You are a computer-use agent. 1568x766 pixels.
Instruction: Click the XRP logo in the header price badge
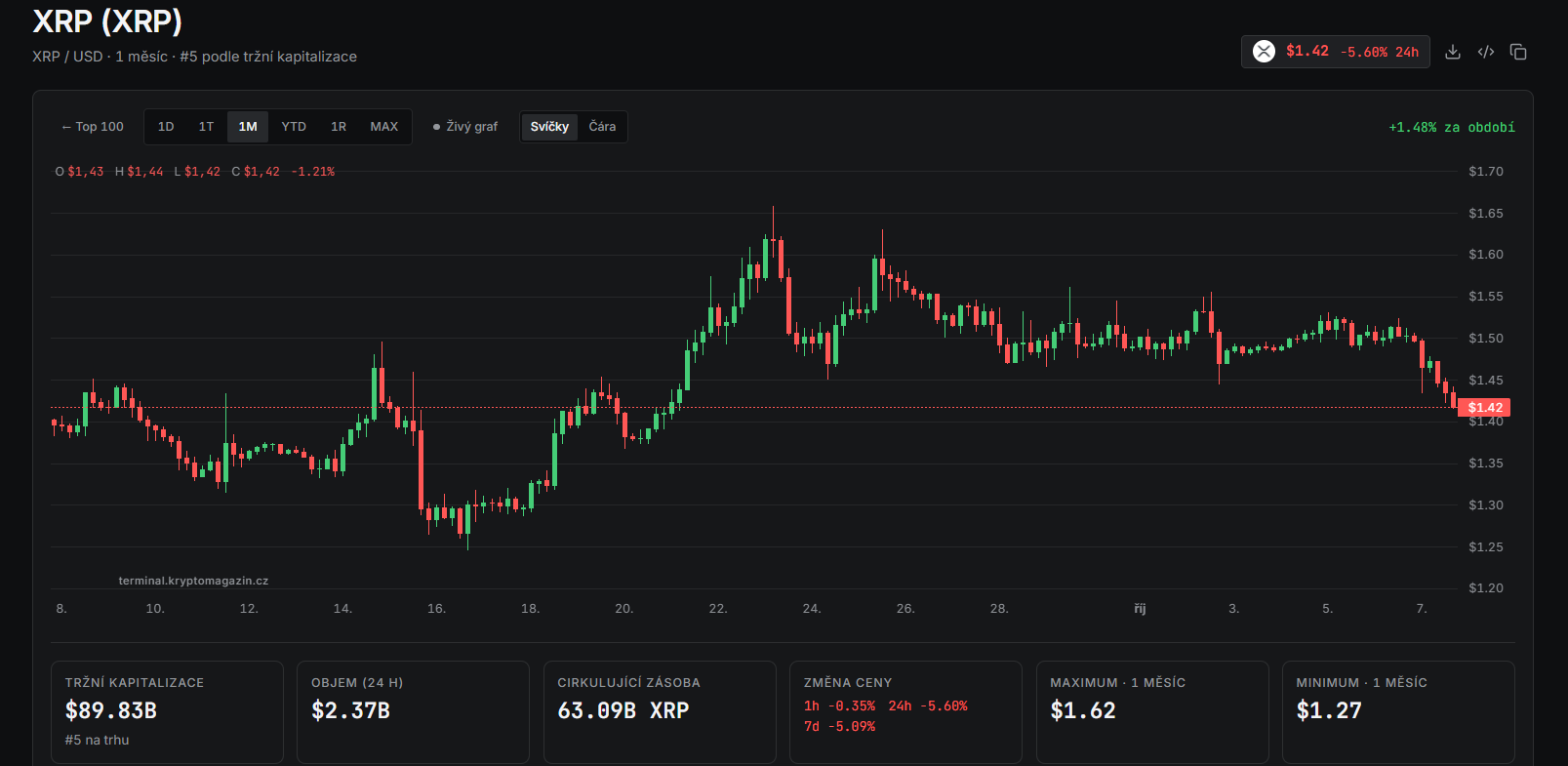coord(1264,52)
